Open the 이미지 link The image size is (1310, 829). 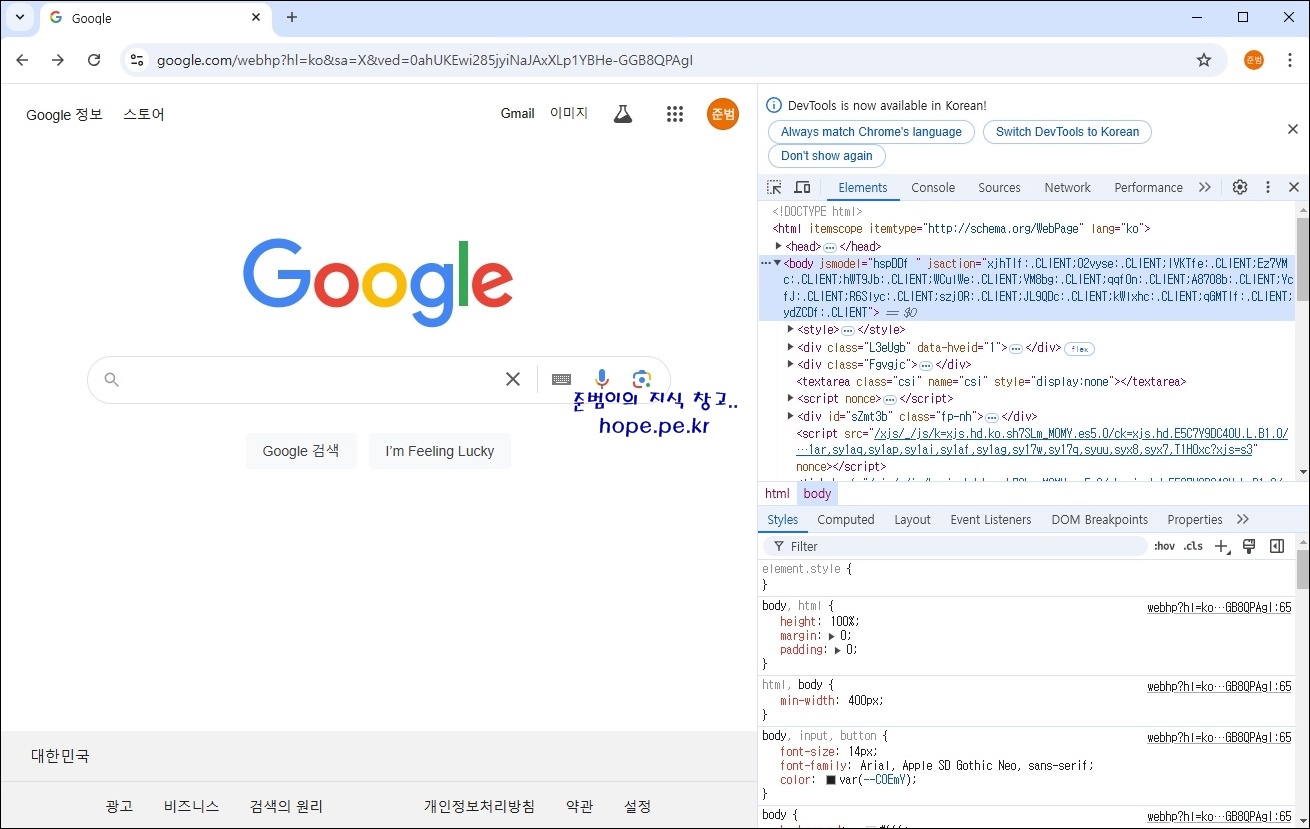click(x=569, y=114)
